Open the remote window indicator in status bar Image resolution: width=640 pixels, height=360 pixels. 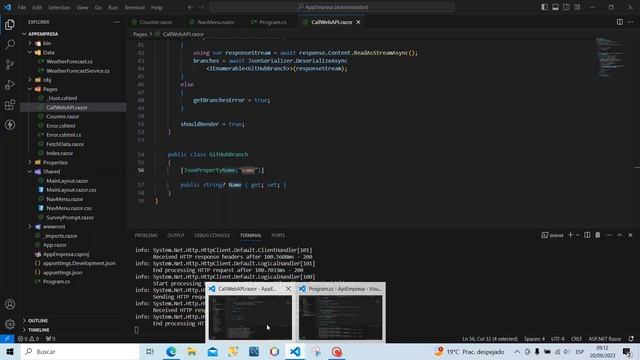[7, 339]
